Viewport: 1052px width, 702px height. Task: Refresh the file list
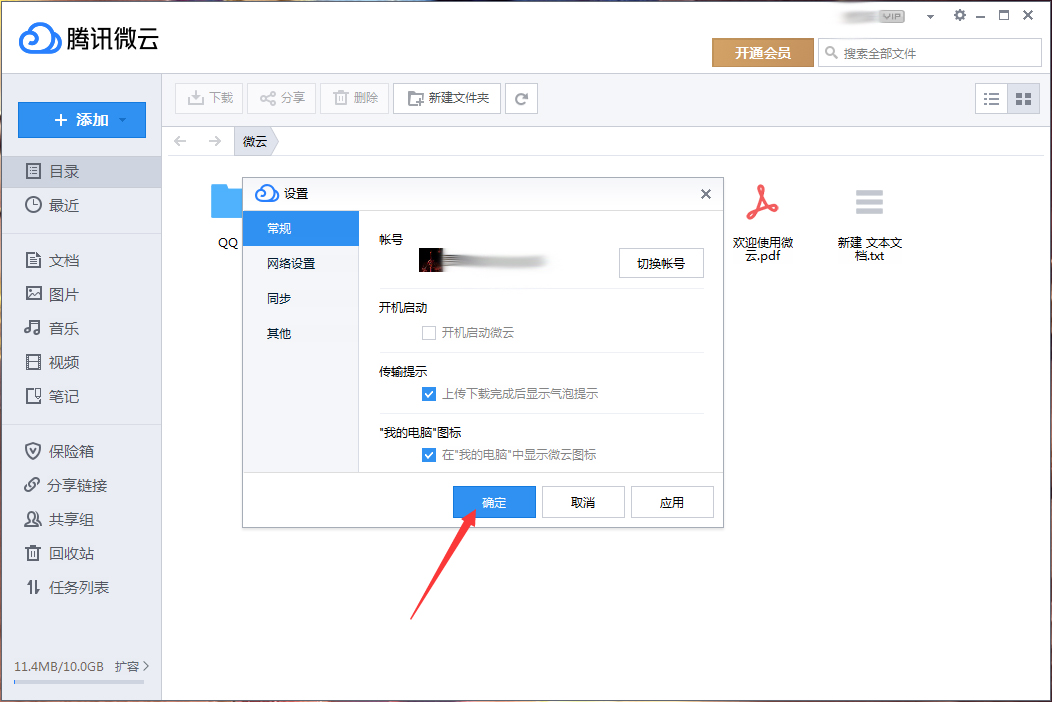point(521,98)
